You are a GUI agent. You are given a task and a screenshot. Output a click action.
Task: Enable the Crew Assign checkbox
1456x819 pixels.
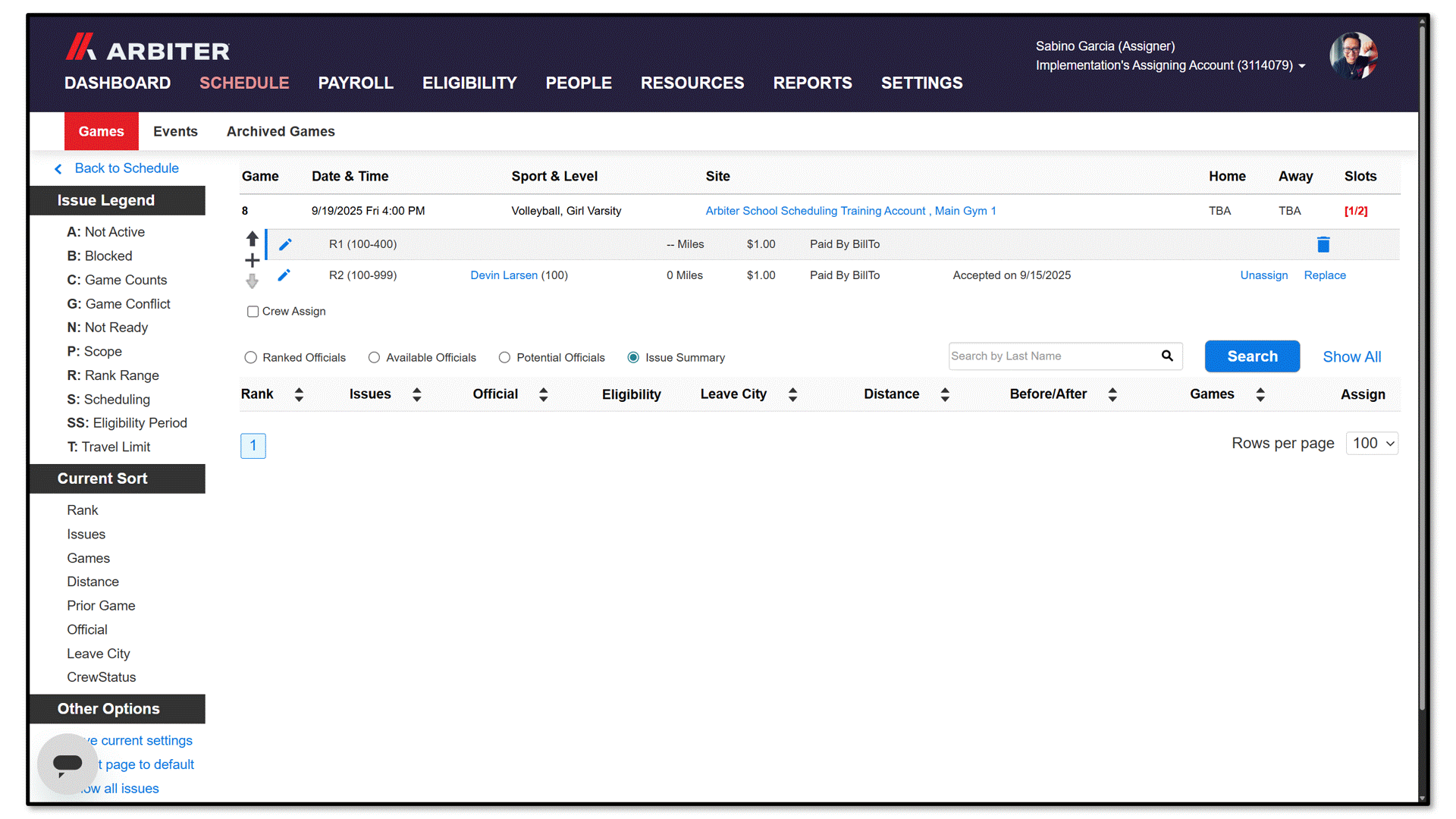(x=253, y=312)
